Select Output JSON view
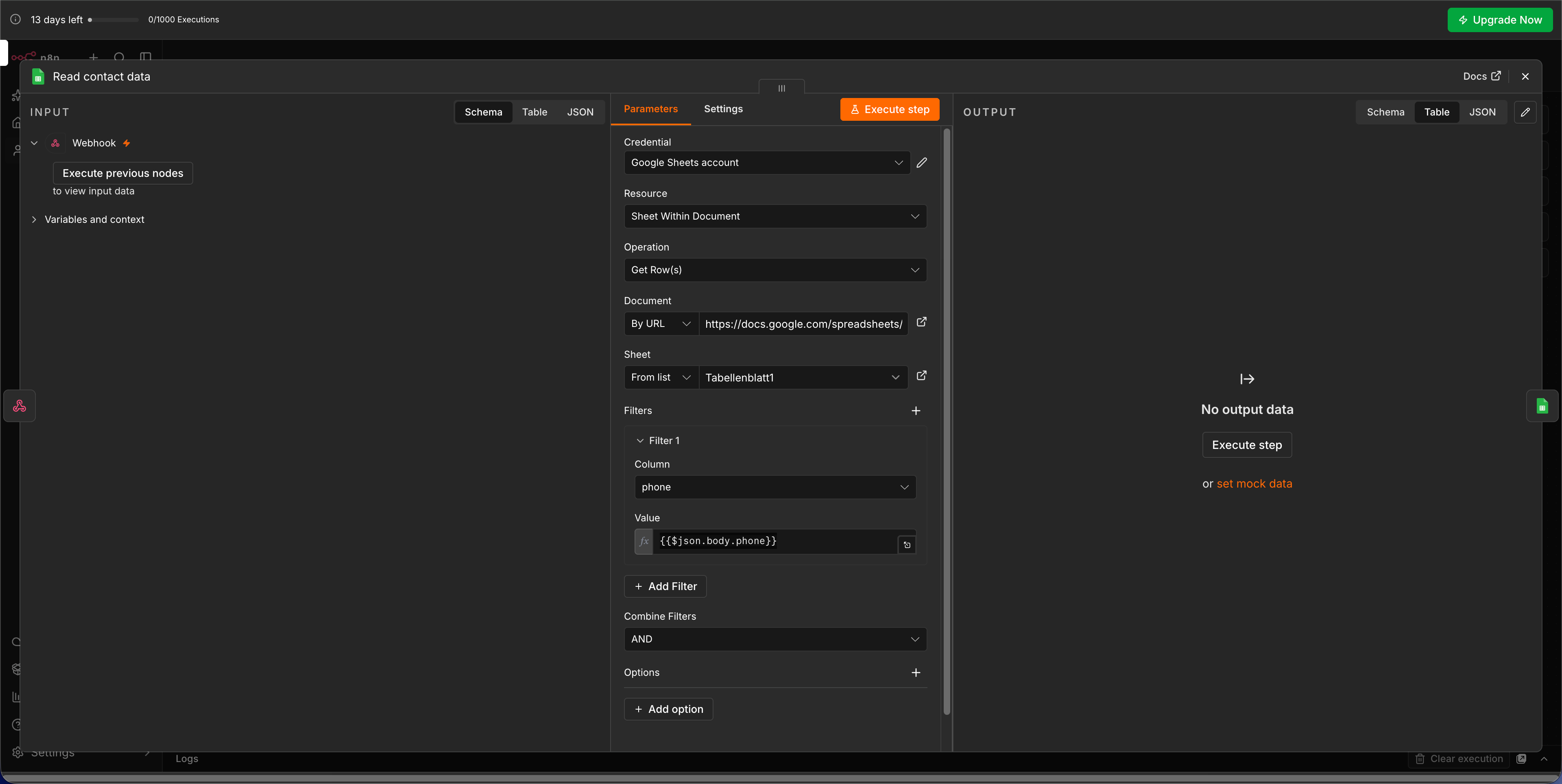Image resolution: width=1562 pixels, height=784 pixels. 1482,112
